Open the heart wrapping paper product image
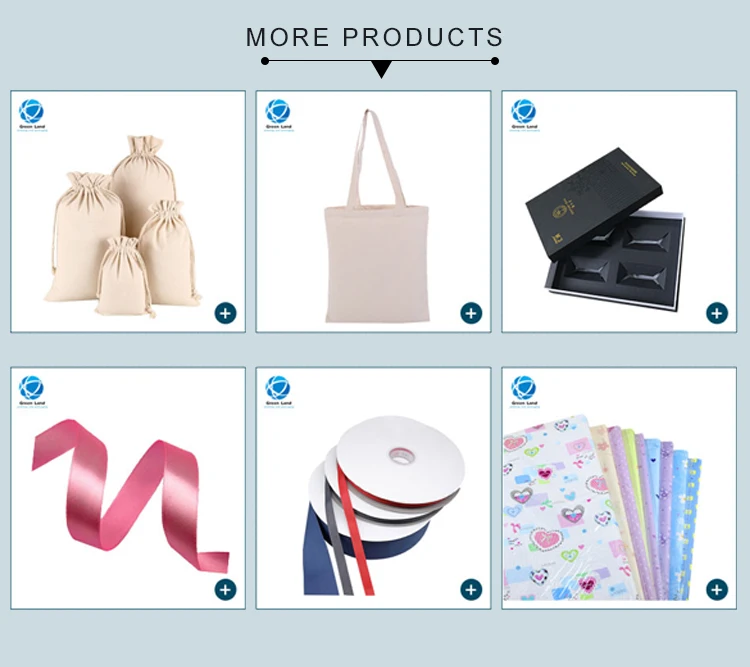The height and width of the screenshot is (667, 750). pos(602,507)
